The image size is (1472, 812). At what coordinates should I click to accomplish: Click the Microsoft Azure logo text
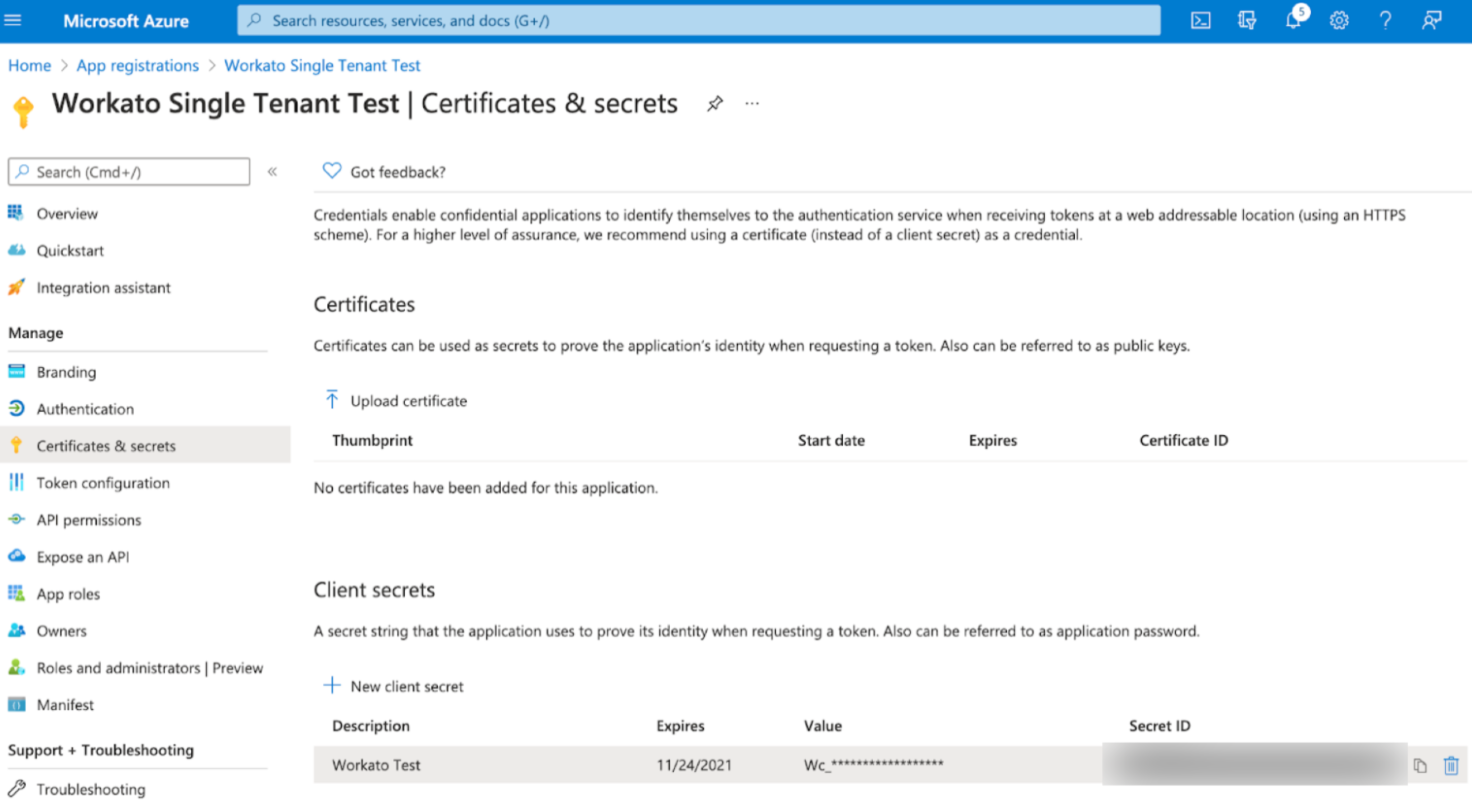[x=126, y=20]
